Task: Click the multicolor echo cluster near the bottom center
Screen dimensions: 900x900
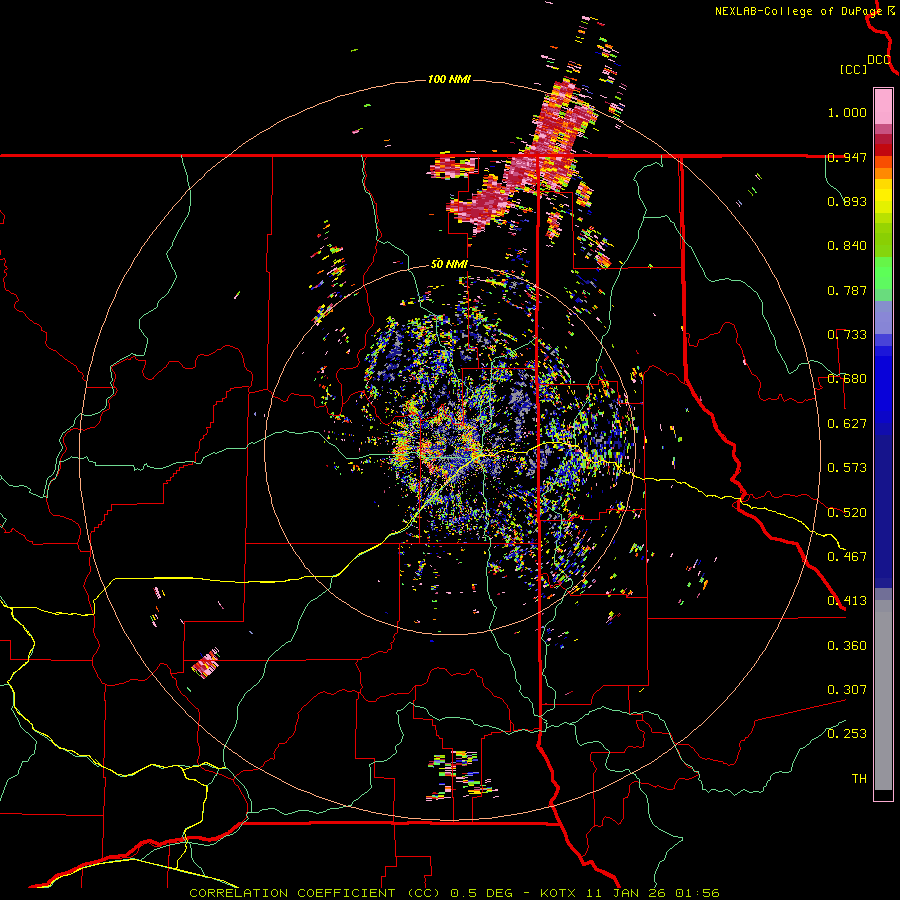Action: [462, 775]
